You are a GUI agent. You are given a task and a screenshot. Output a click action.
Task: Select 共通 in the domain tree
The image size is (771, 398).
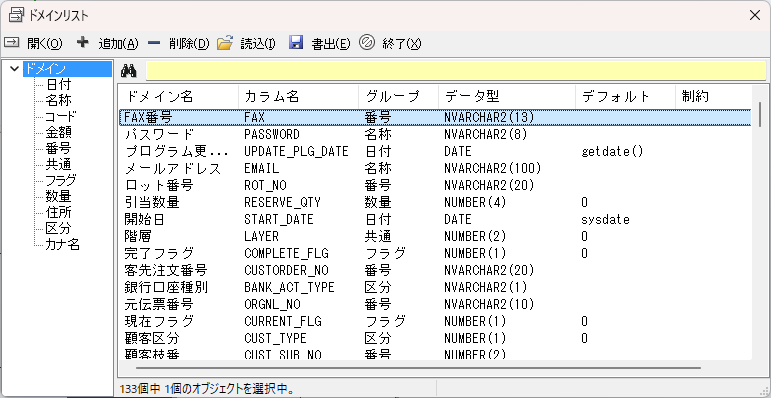click(58, 164)
